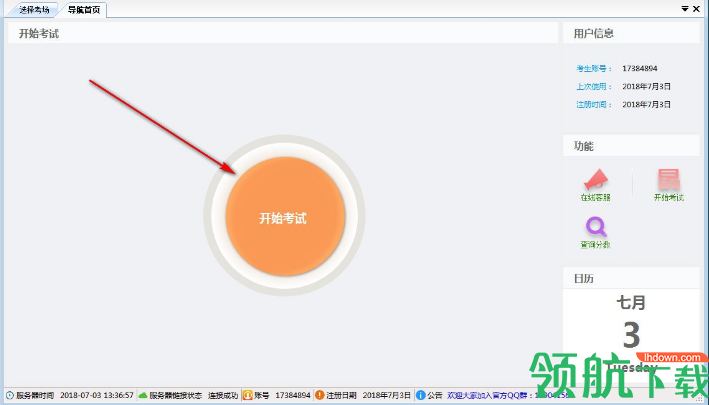
Task: Click the 七月 calendar month text
Action: pyautogui.click(x=631, y=302)
